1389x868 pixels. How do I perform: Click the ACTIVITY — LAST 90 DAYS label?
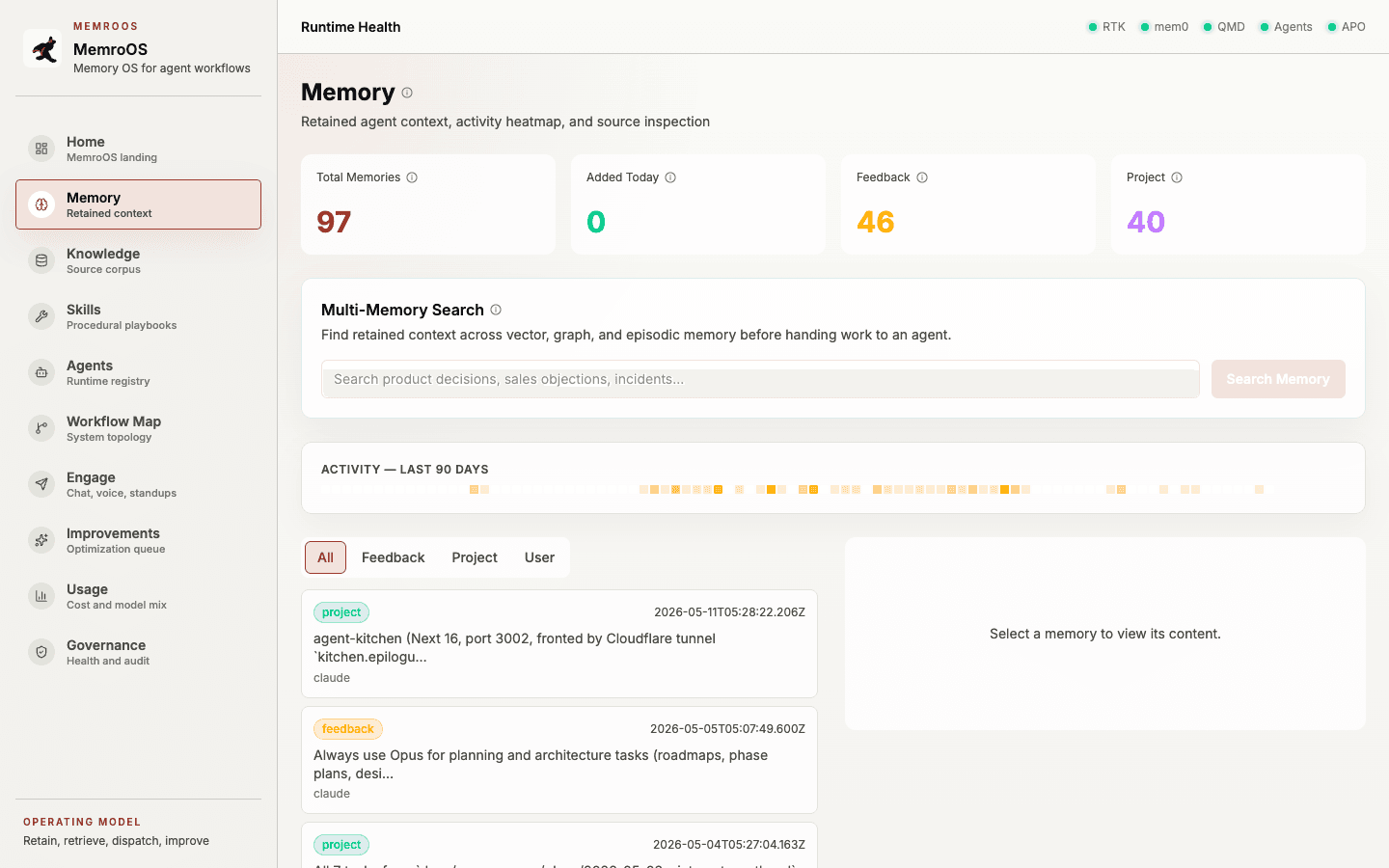pyautogui.click(x=405, y=470)
